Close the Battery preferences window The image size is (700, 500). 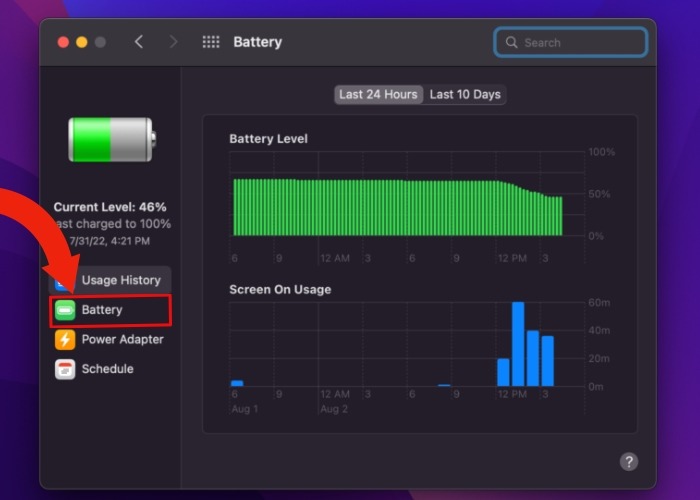[x=63, y=42]
